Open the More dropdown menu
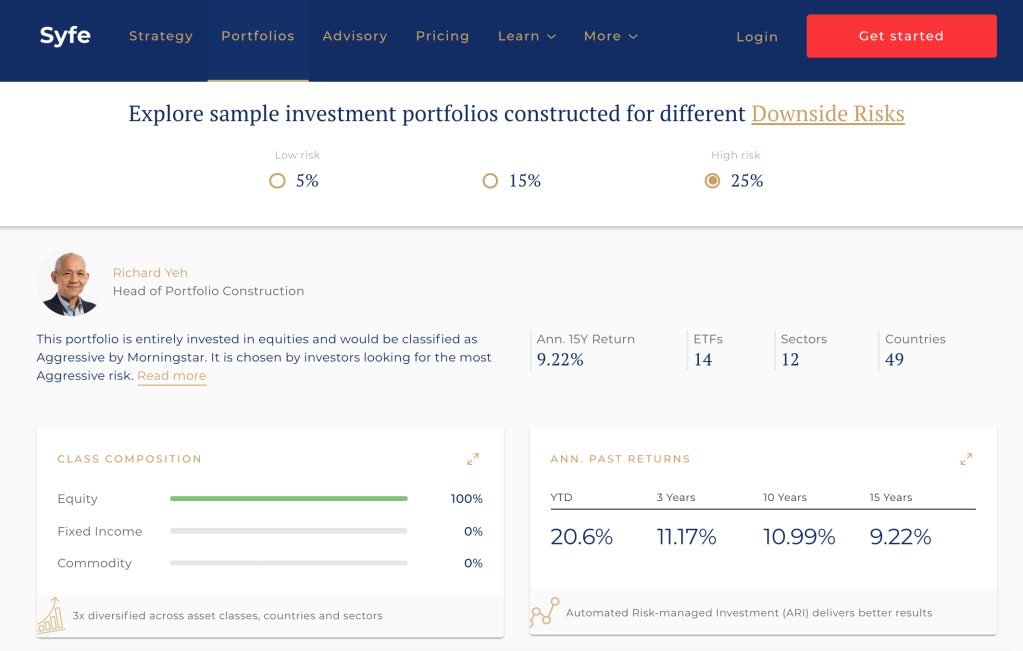This screenshot has height=651, width=1023. [610, 36]
